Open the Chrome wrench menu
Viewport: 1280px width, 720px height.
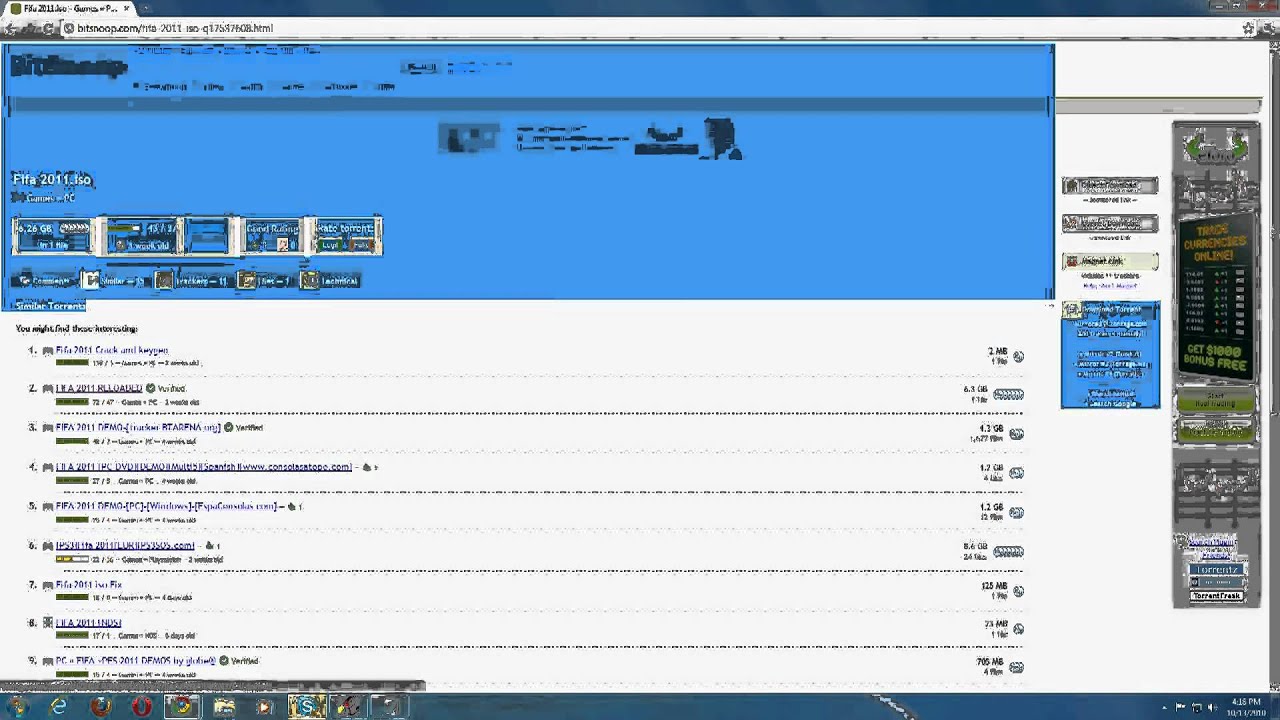(1268, 28)
